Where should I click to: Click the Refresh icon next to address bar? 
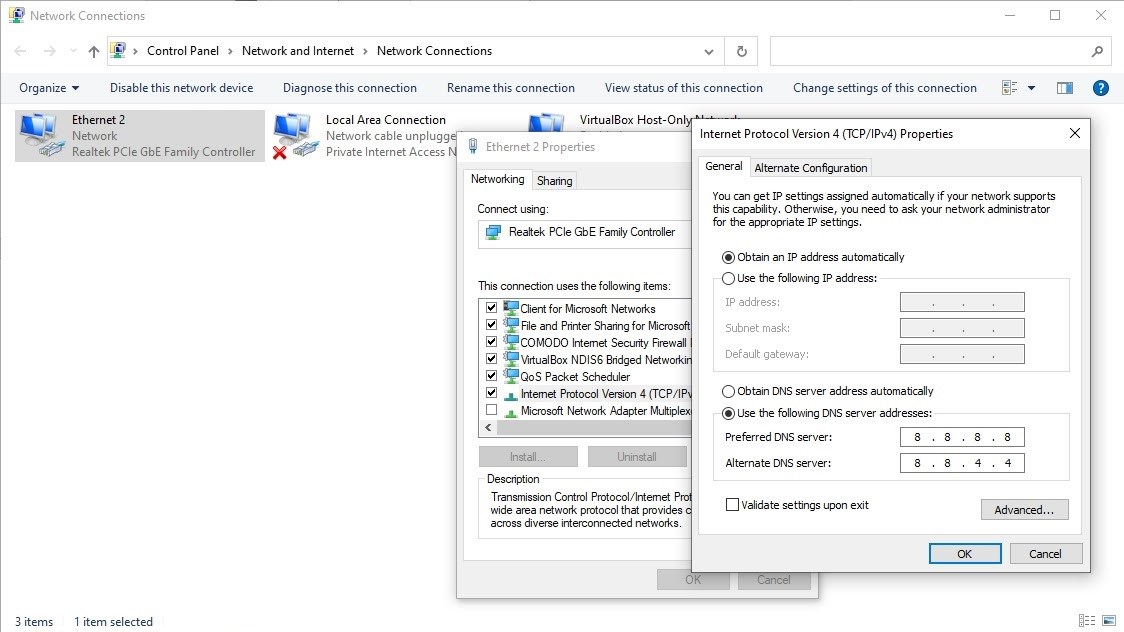741,51
